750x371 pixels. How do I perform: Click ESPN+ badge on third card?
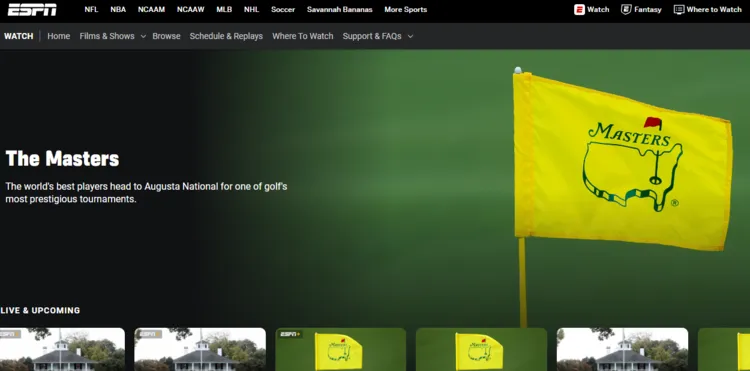(291, 334)
